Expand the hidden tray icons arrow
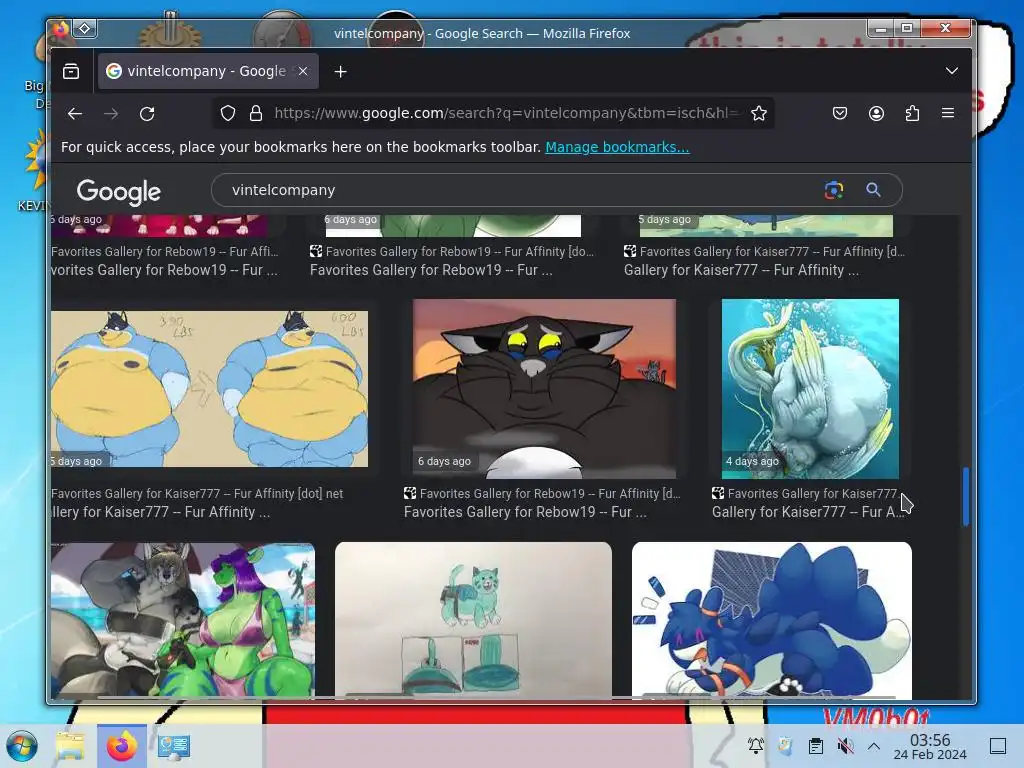Image resolution: width=1024 pixels, height=768 pixels. pos(874,745)
